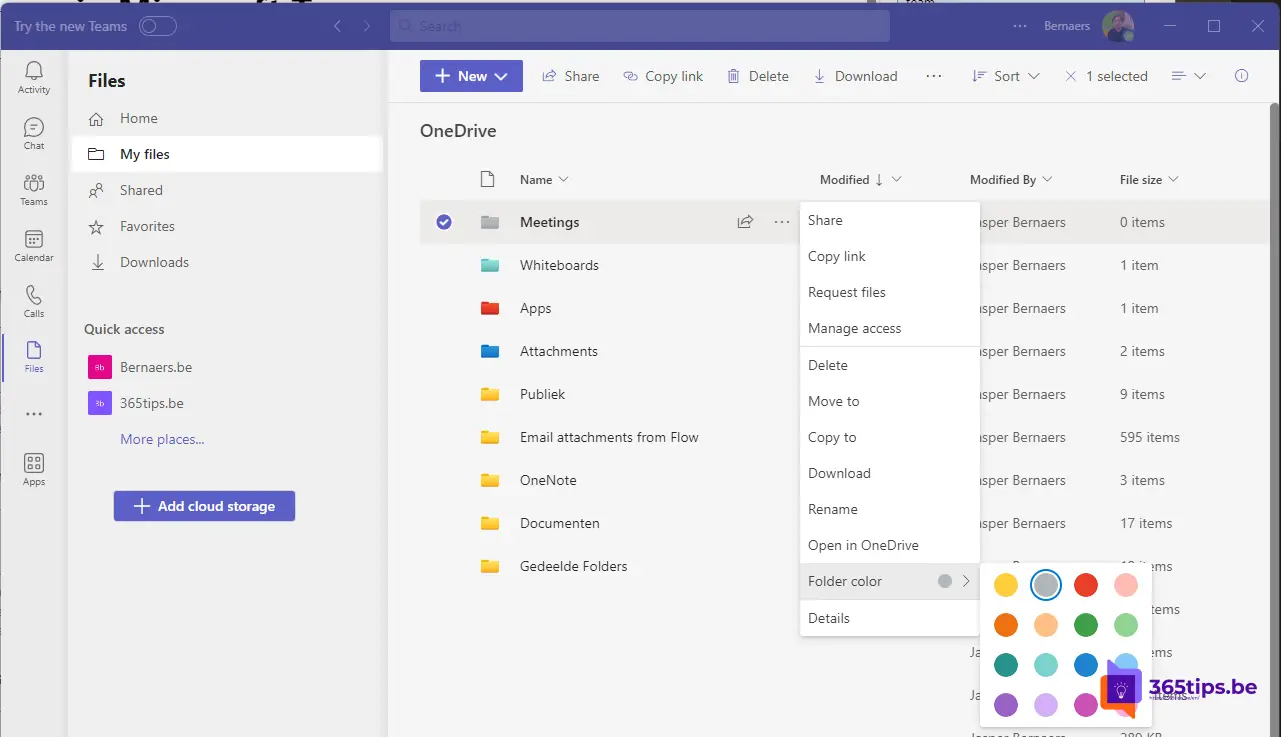Screen dimensions: 1281x737
Task: Clear selection with the 1 selected X
Action: pos(1071,76)
